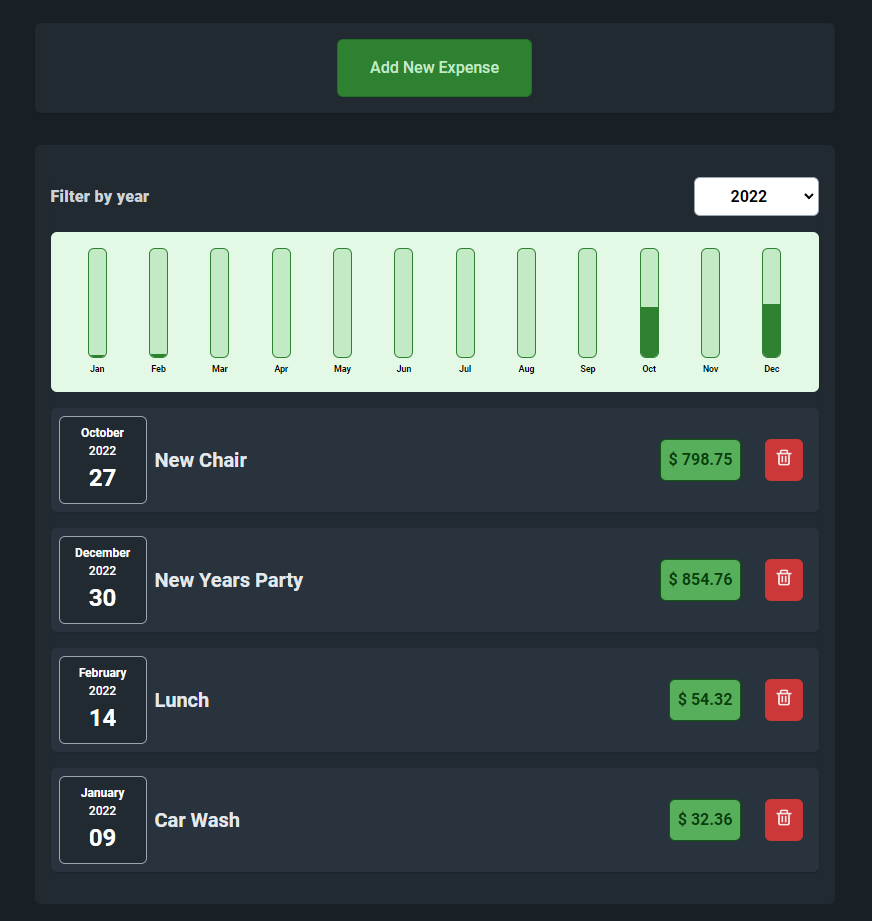Image resolution: width=872 pixels, height=921 pixels.
Task: Click the Car Wash expense title
Action: 197,820
